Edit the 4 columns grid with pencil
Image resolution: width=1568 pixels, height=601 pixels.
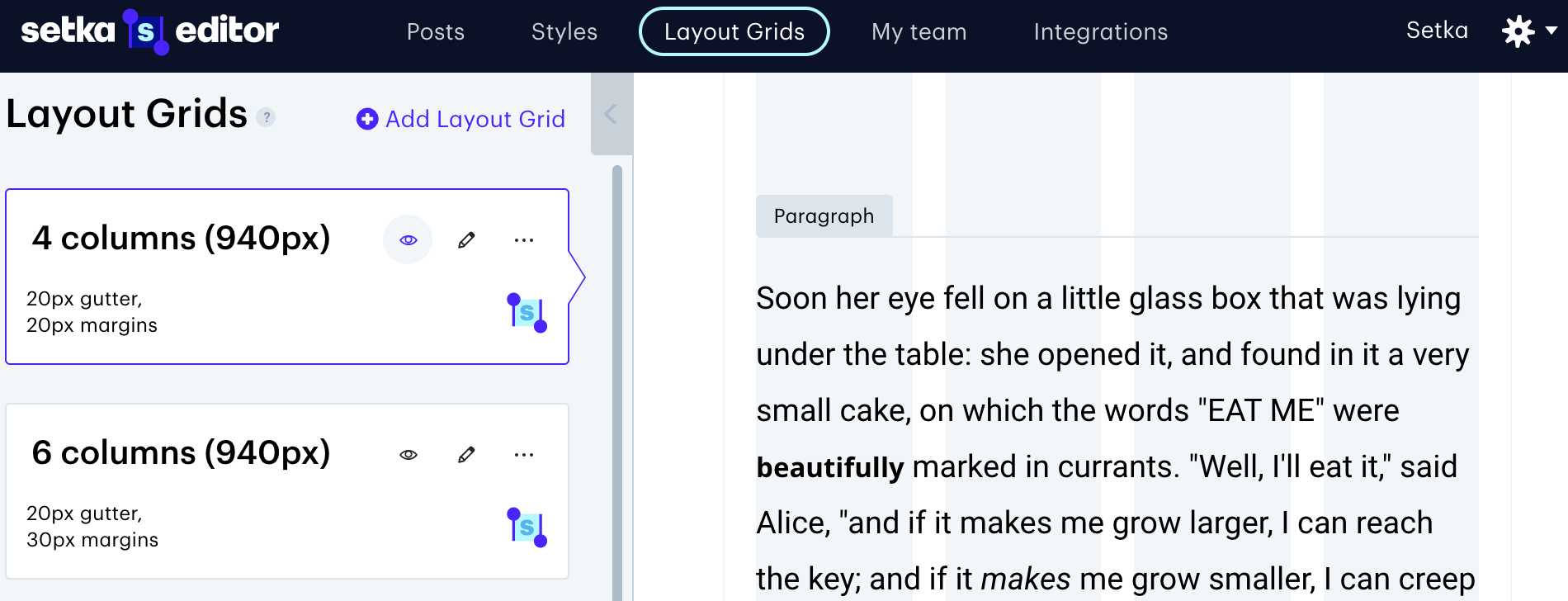point(466,240)
